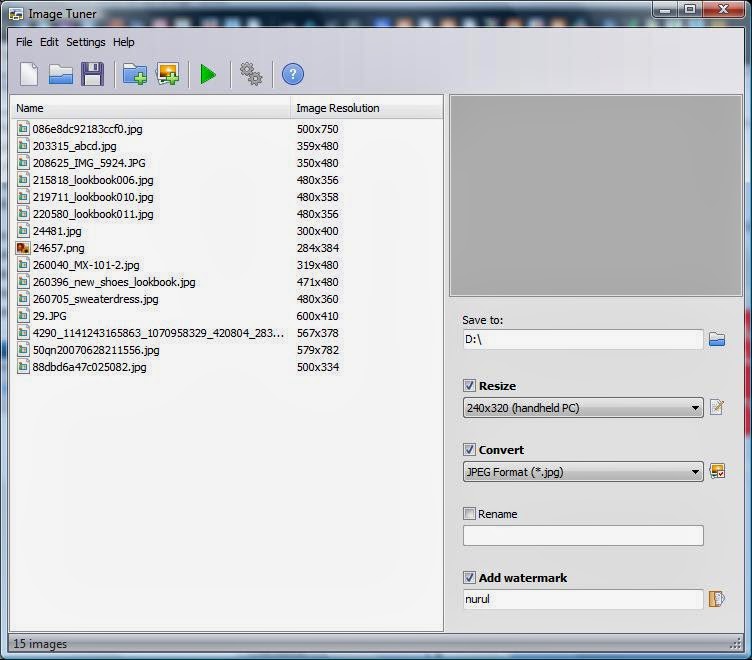Click the gray image preview area

[x=596, y=195]
